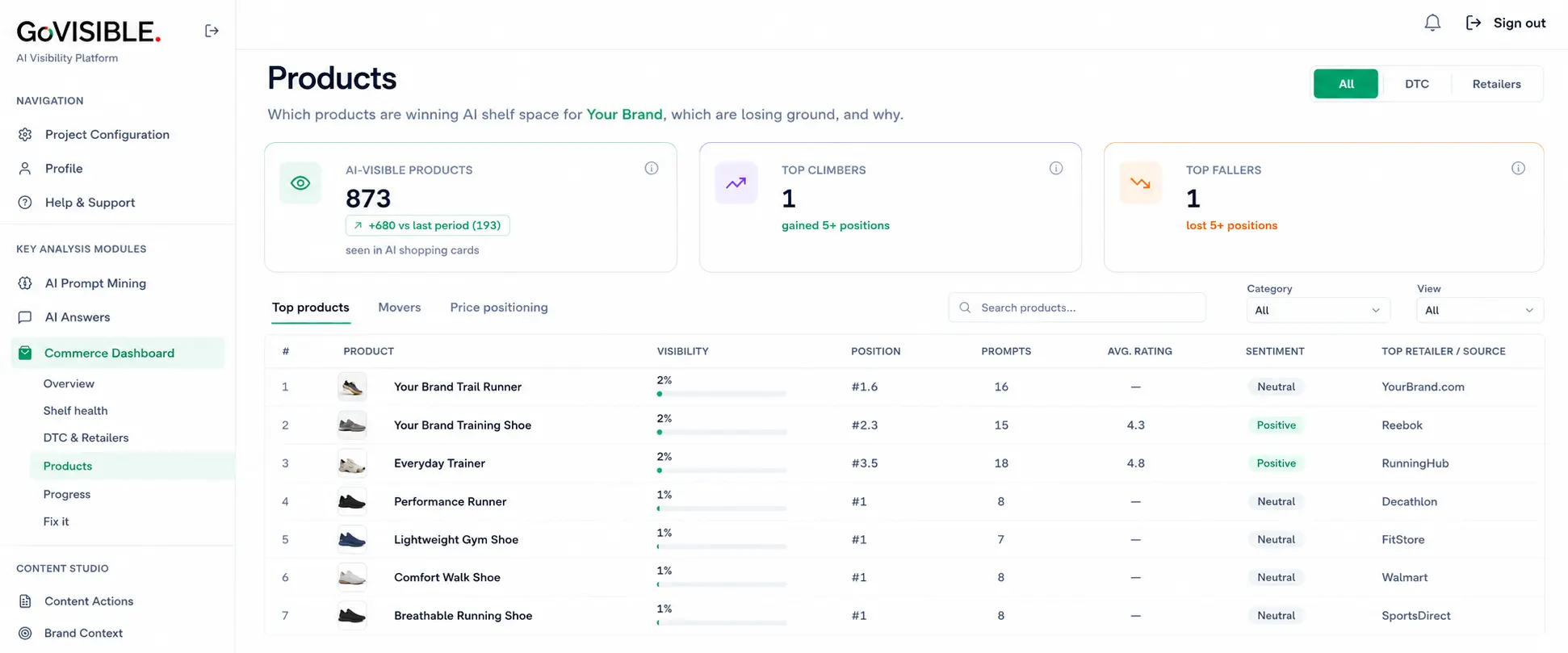Sort by the Avg. Rating column header
The height and width of the screenshot is (653, 1568).
1139,351
